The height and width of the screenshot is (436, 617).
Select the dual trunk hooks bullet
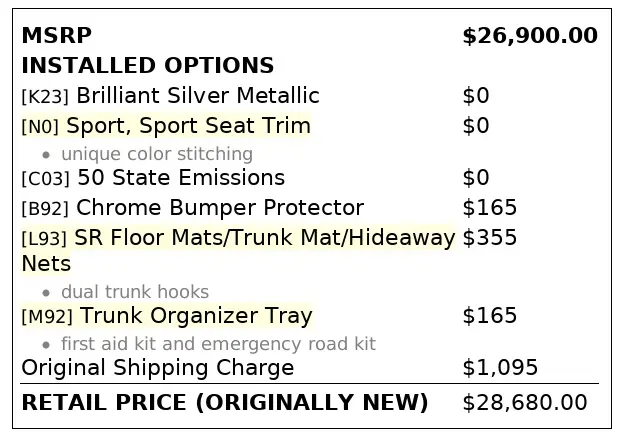[x=135, y=292]
